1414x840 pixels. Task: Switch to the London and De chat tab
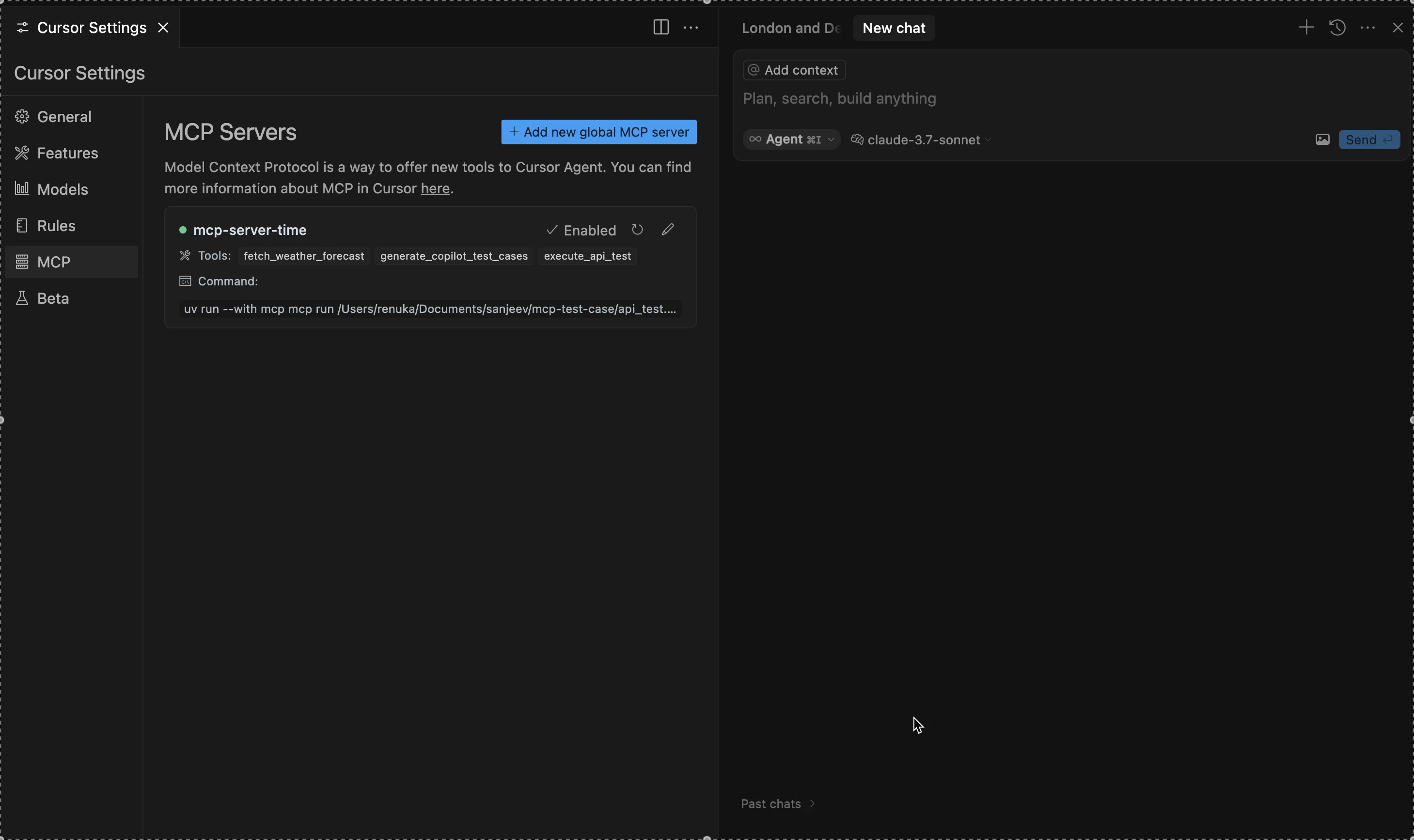[x=791, y=28]
